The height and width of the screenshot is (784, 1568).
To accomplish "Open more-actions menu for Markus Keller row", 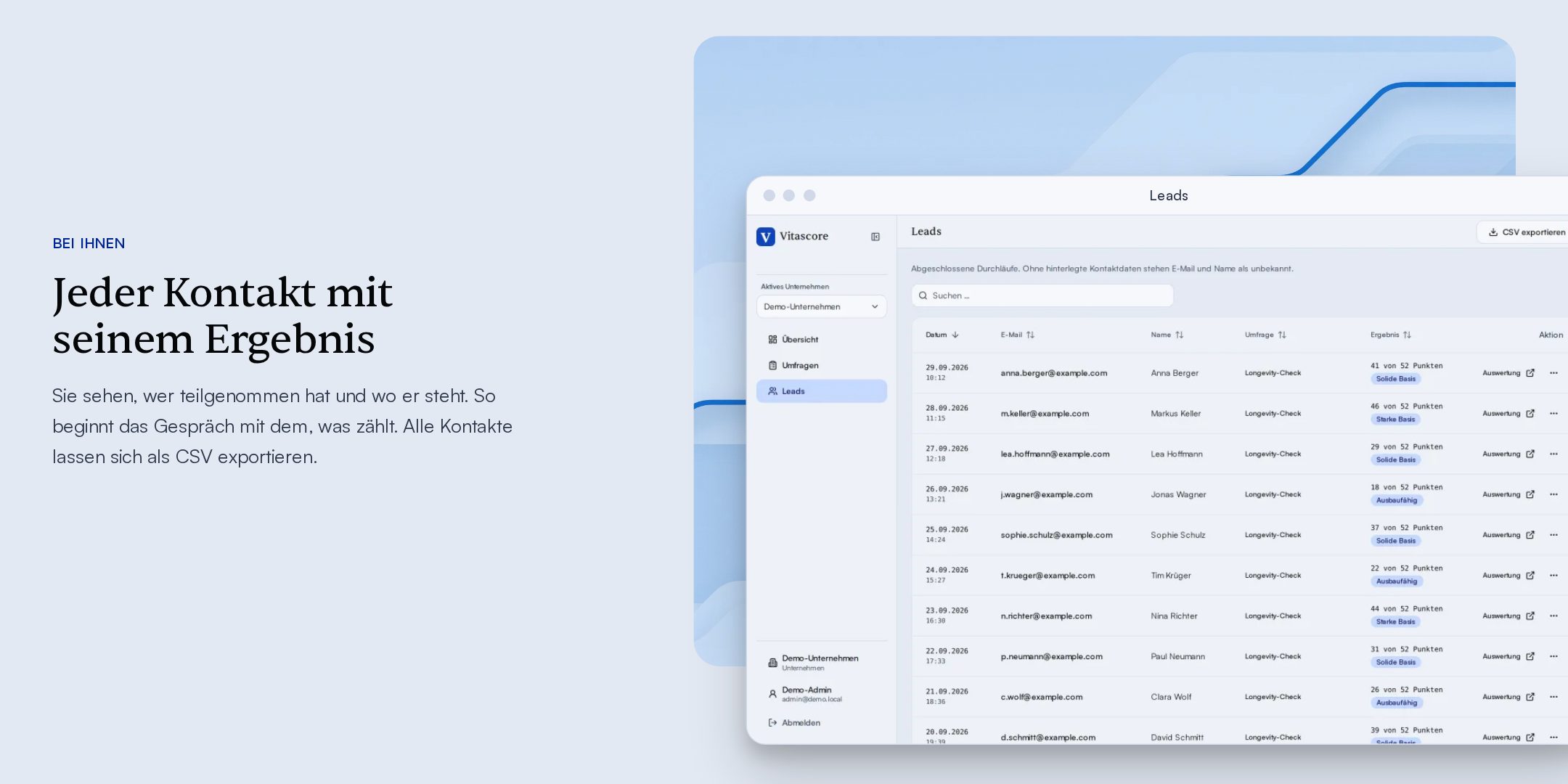I will [x=1553, y=414].
